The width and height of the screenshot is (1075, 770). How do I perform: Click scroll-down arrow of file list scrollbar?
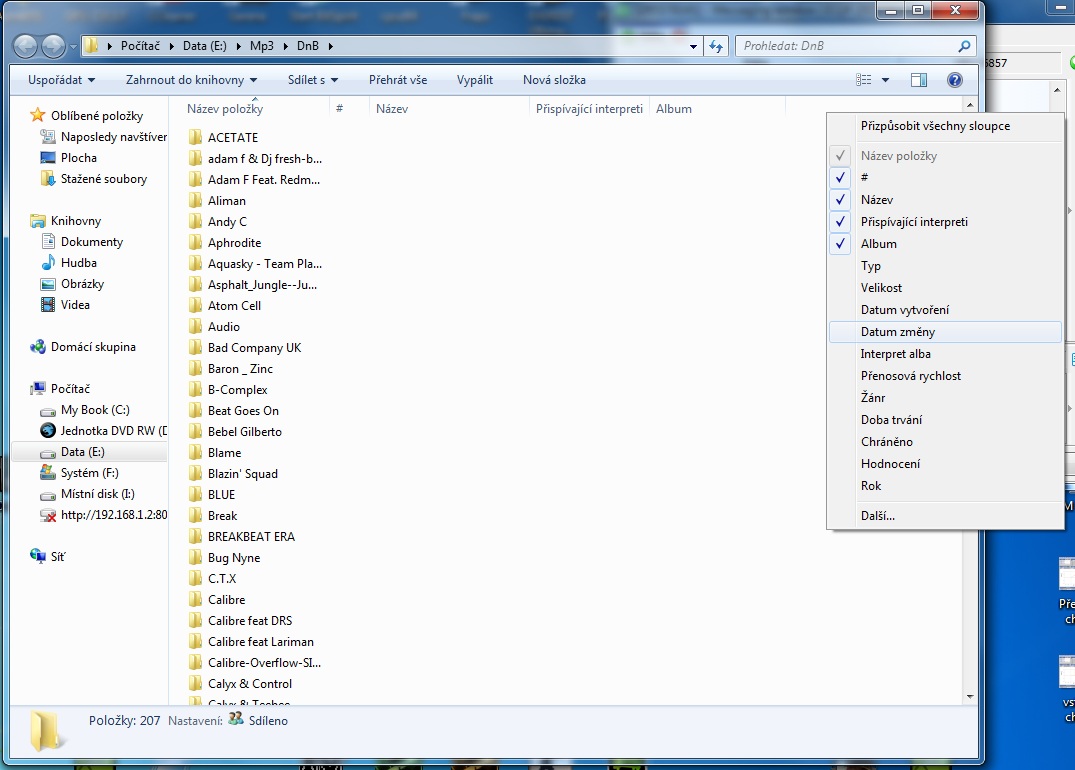tap(969, 697)
